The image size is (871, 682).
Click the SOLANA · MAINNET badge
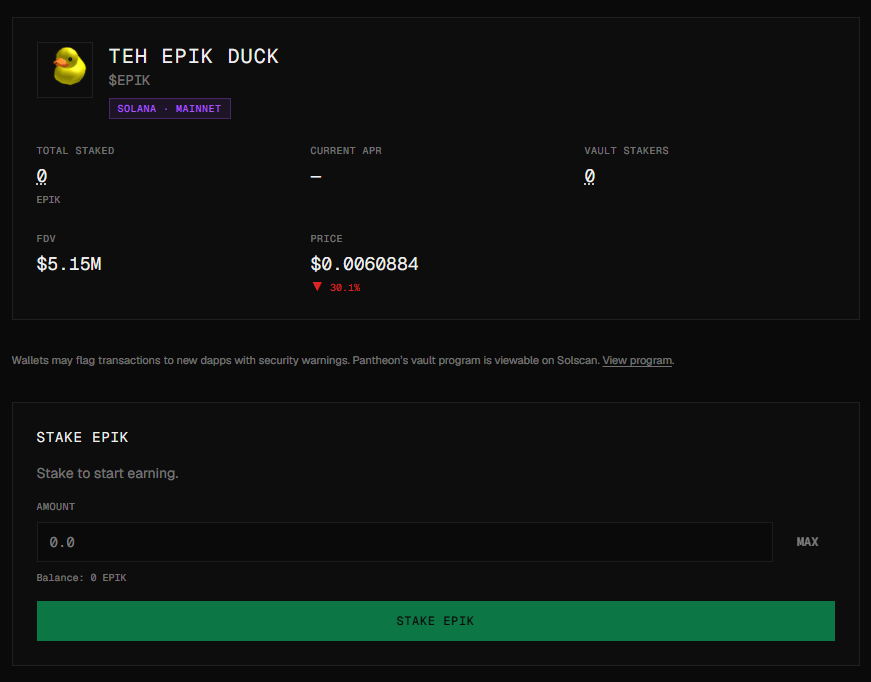[x=169, y=108]
